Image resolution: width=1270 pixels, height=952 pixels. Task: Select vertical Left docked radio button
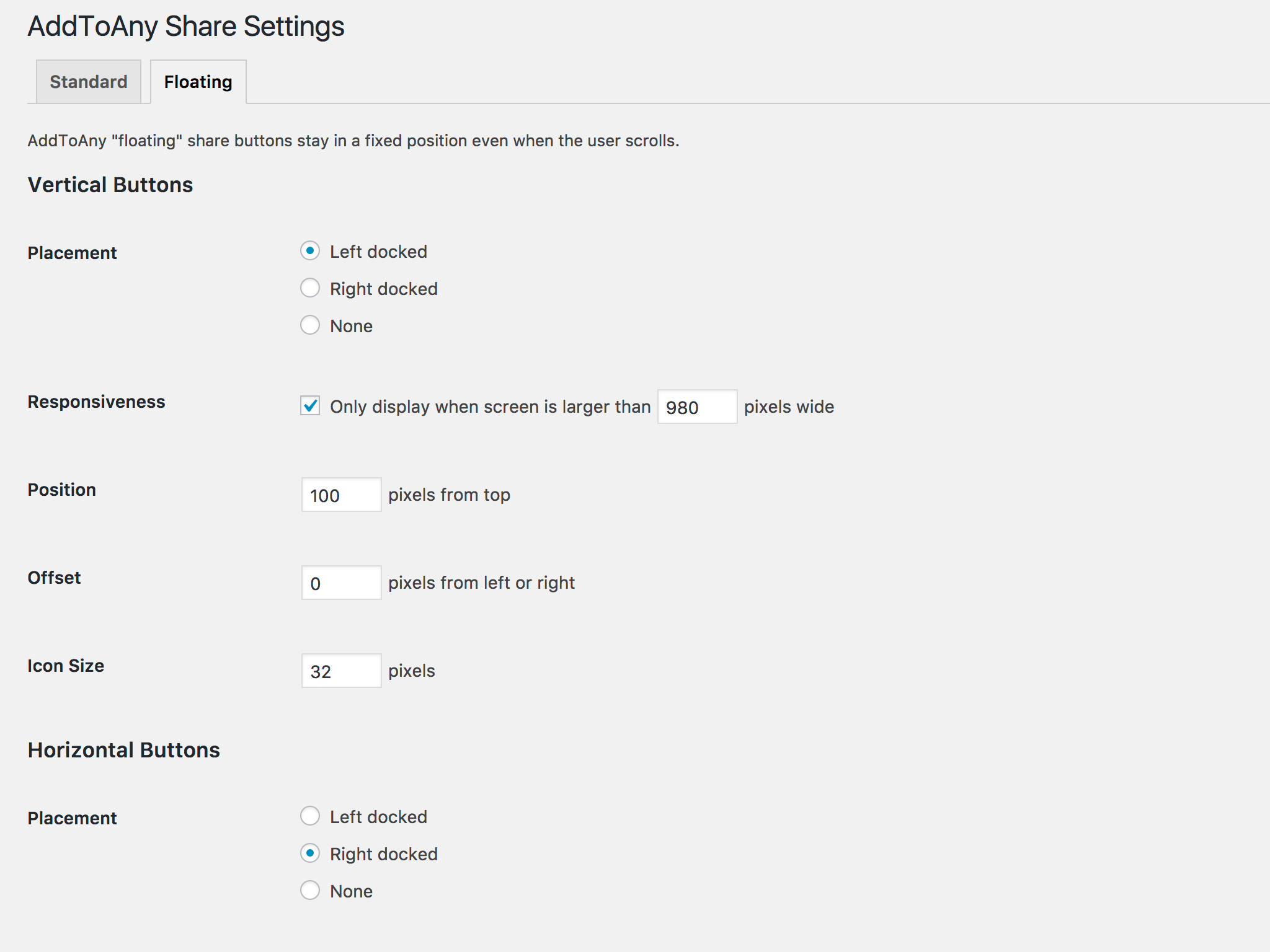point(310,251)
